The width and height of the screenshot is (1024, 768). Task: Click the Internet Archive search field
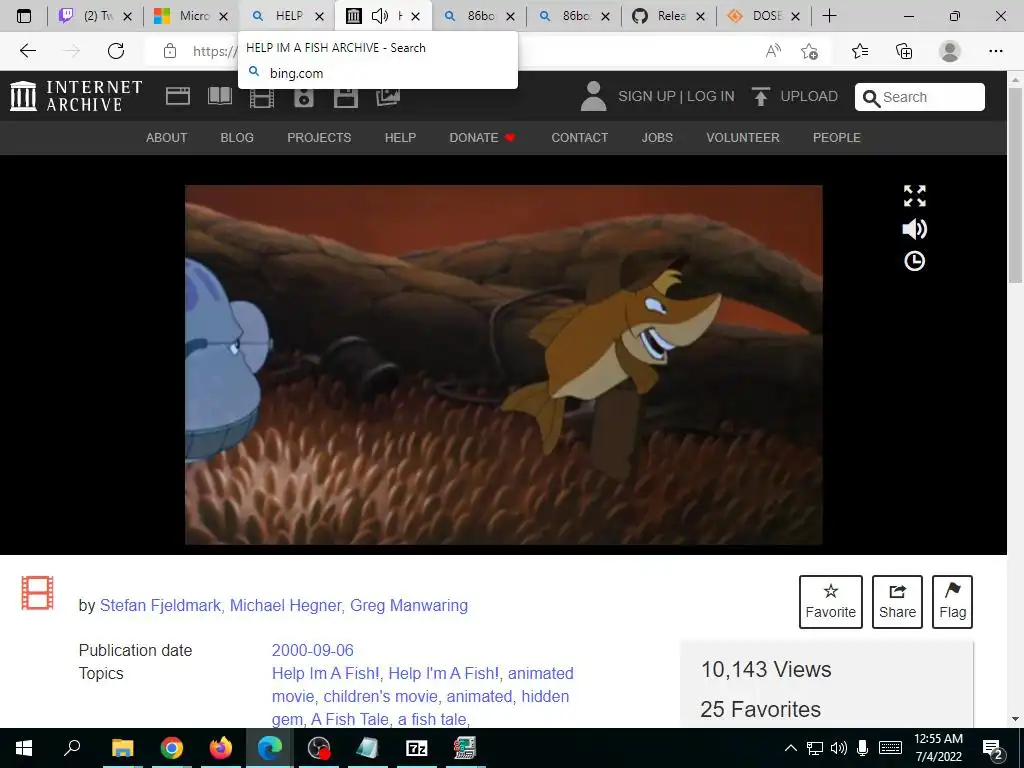(920, 97)
